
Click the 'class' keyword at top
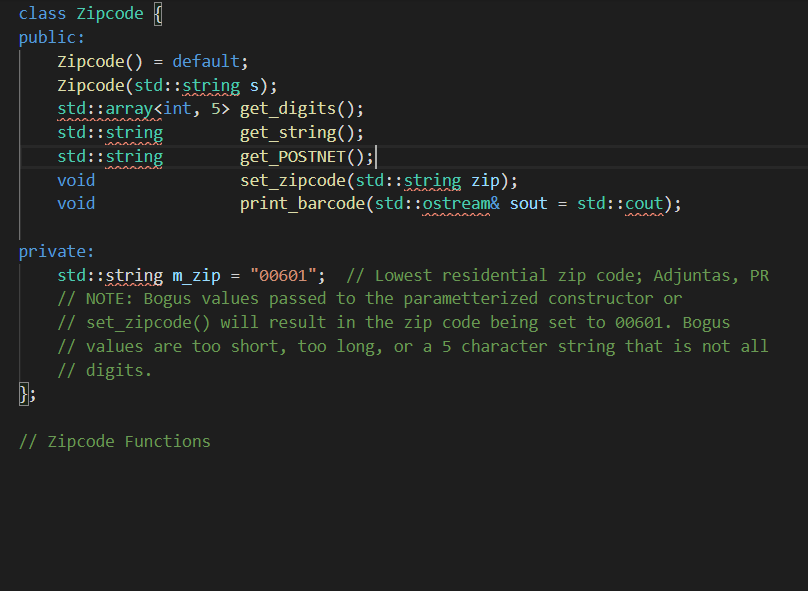click(42, 13)
